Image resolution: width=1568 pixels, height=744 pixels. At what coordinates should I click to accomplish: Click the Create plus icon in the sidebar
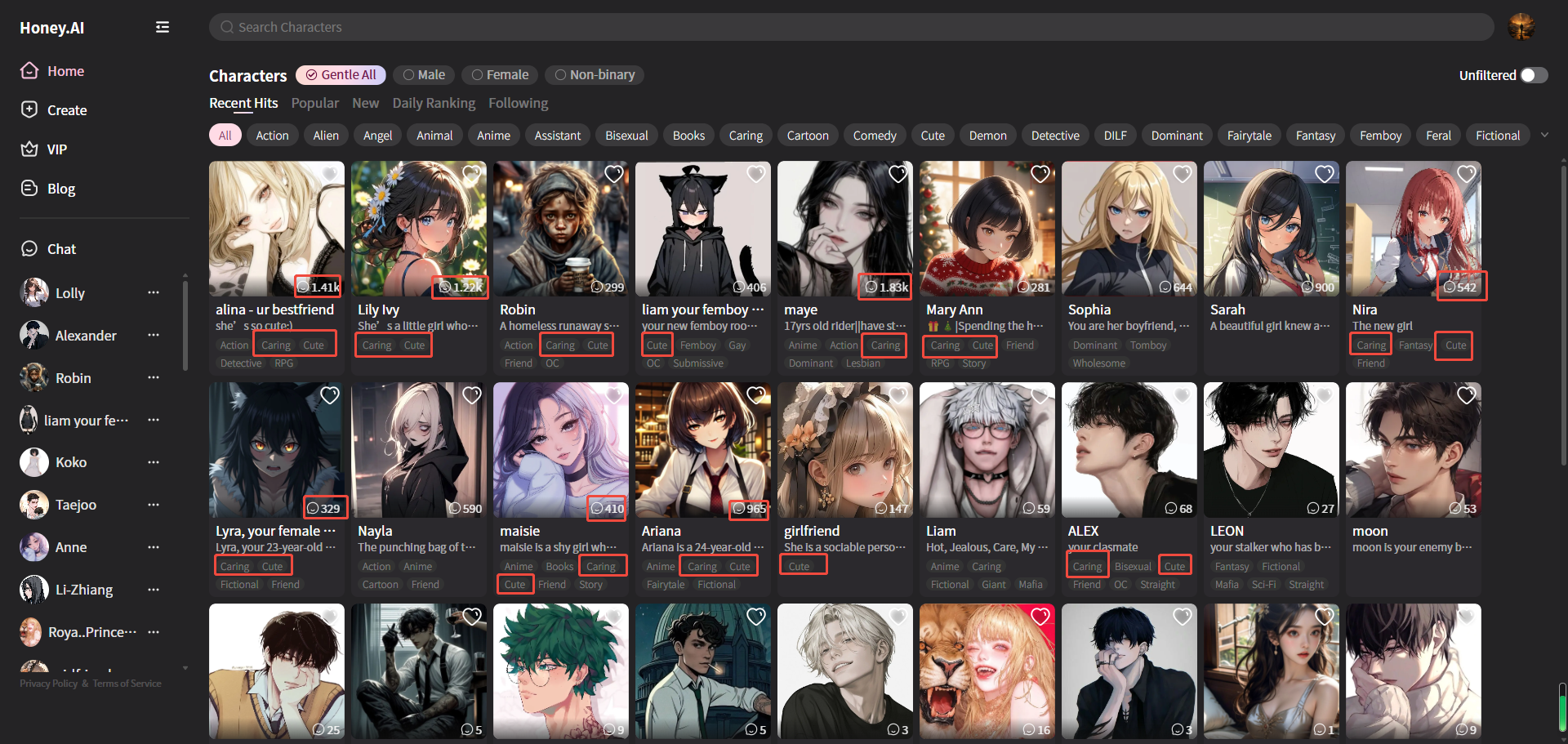click(x=29, y=109)
